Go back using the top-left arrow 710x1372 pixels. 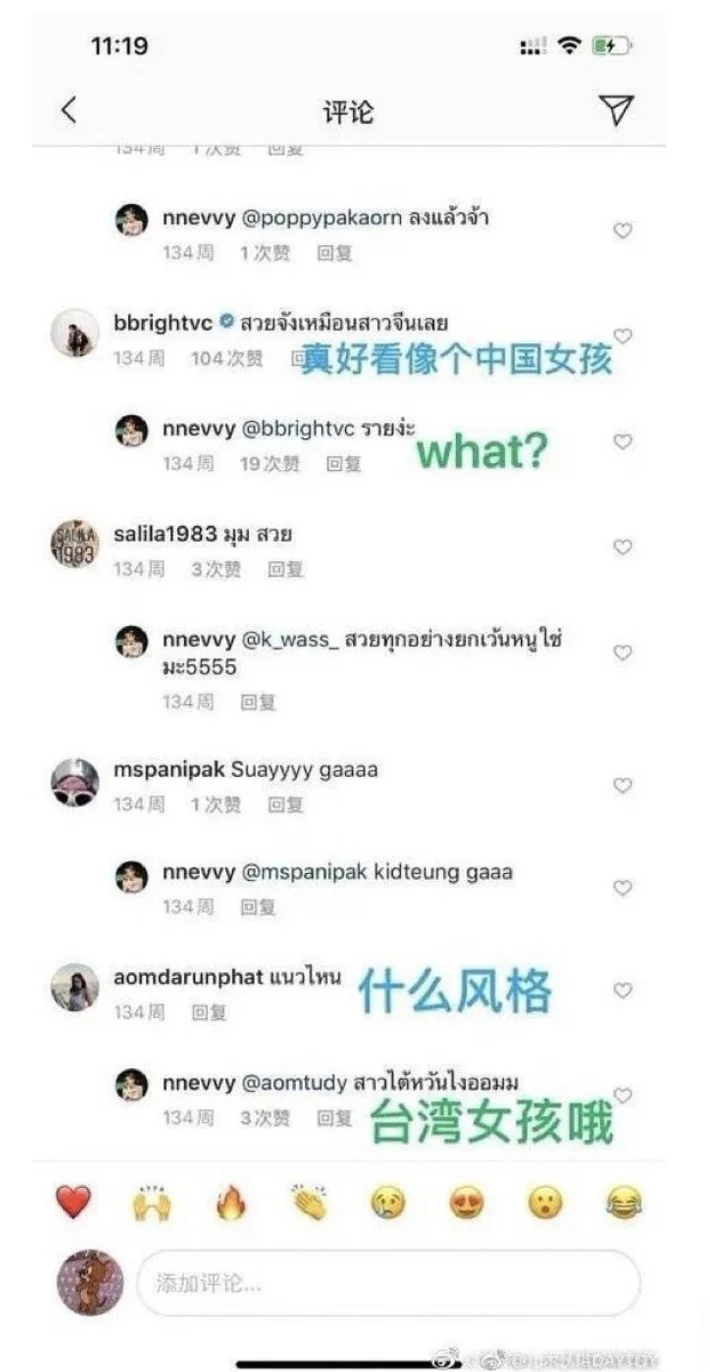[x=69, y=110]
